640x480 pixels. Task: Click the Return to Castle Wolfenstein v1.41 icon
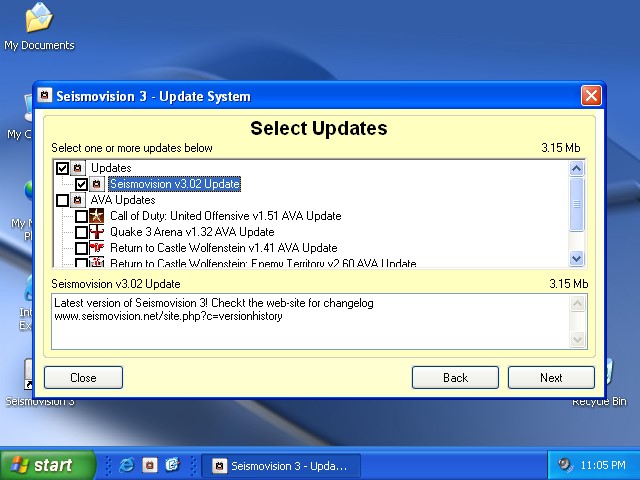pyautogui.click(x=97, y=248)
